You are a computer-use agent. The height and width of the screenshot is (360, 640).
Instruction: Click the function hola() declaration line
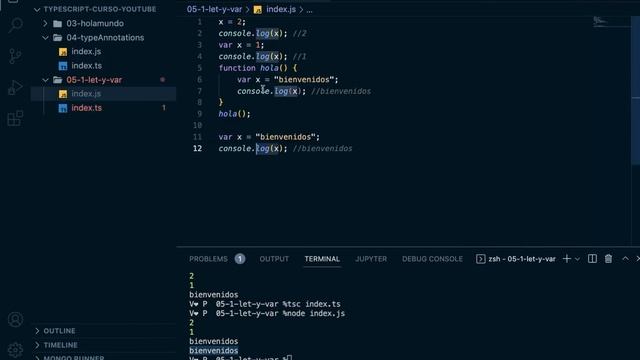tap(258, 68)
